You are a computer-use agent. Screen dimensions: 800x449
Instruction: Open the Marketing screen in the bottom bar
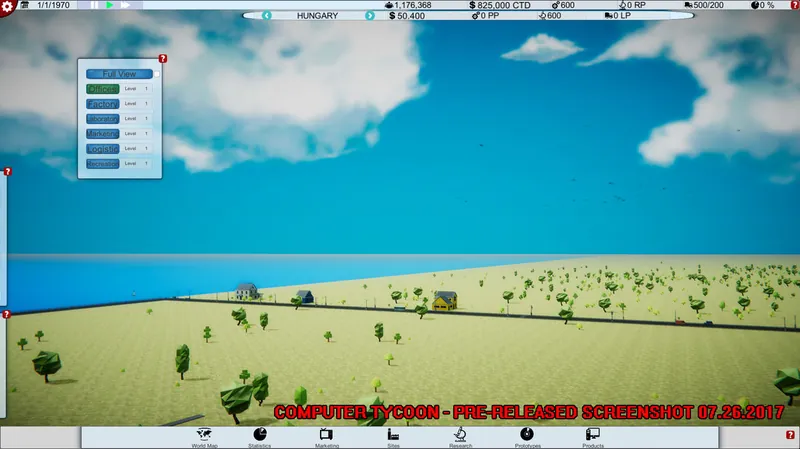327,437
